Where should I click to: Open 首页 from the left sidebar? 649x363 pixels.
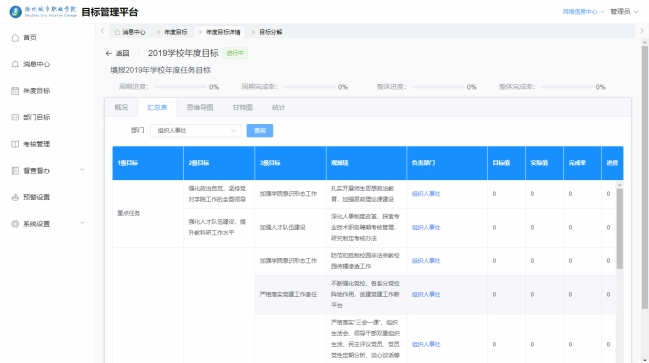30,38
